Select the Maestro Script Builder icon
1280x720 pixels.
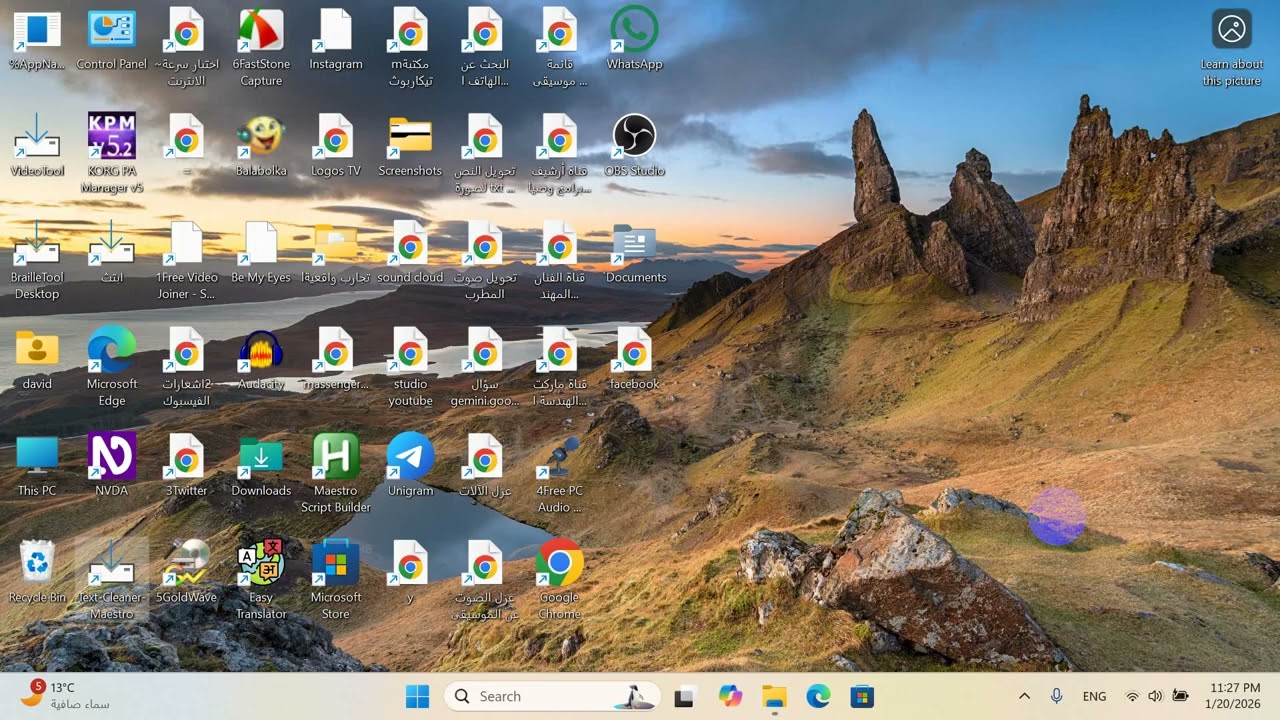pyautogui.click(x=336, y=474)
